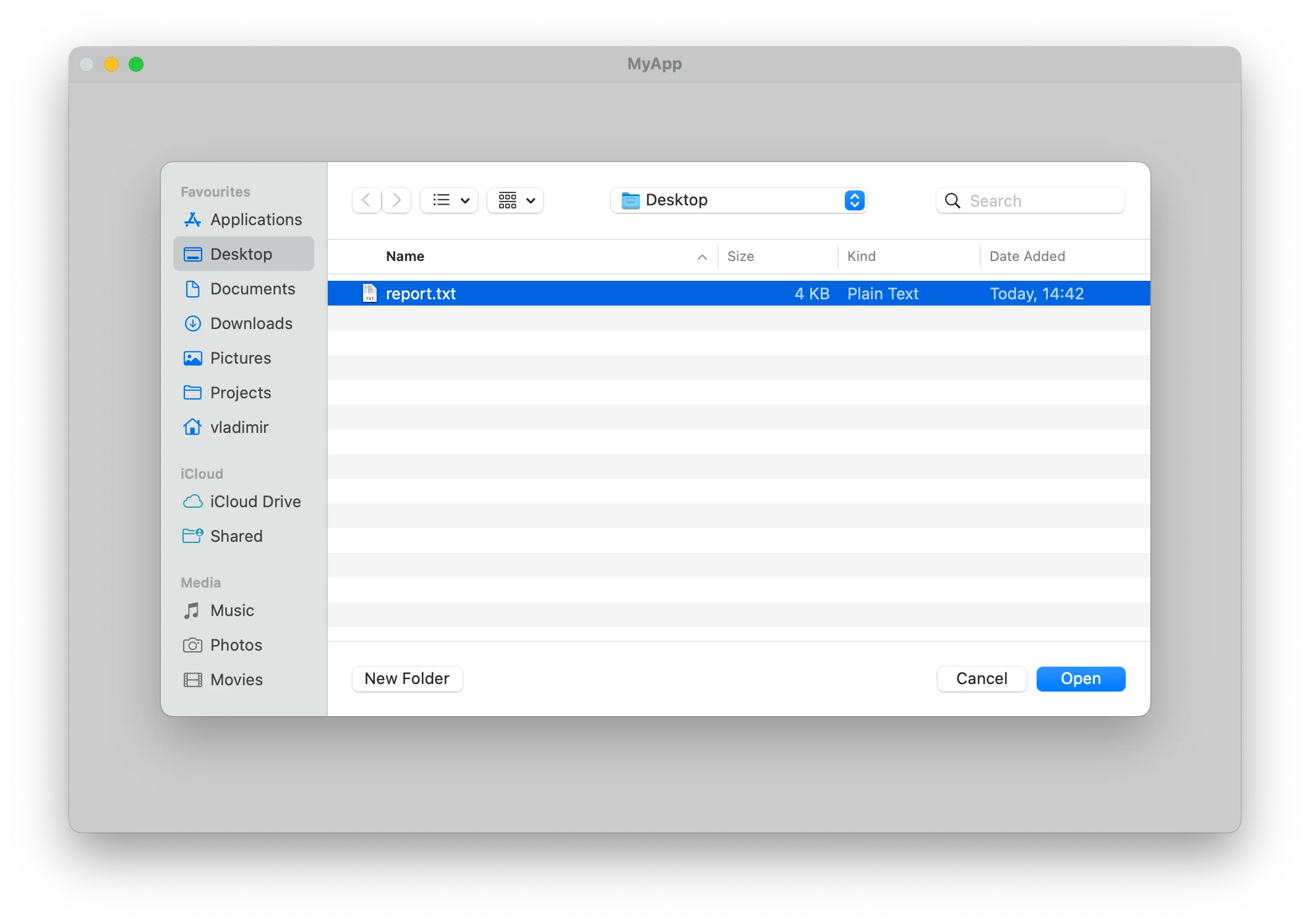Screen dimensions: 1310x924
Task: Open the report.txt file
Action: pos(1080,679)
